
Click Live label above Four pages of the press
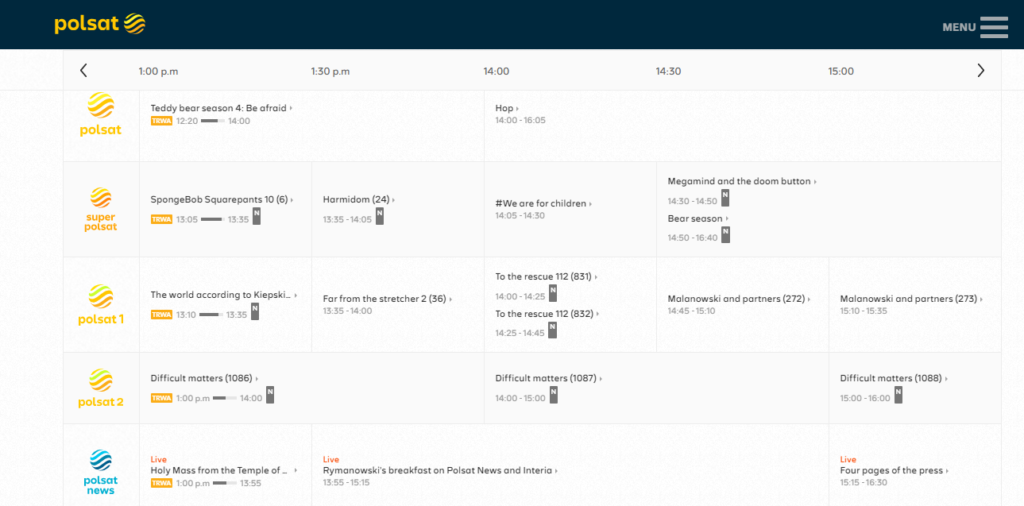[x=848, y=460]
